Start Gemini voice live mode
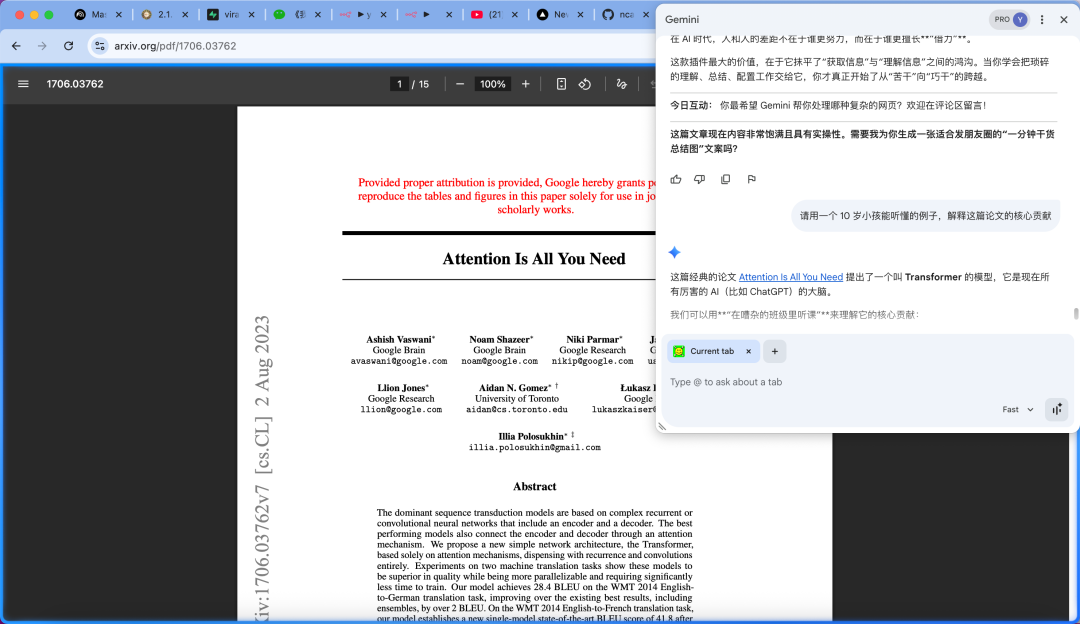 click(x=1057, y=410)
